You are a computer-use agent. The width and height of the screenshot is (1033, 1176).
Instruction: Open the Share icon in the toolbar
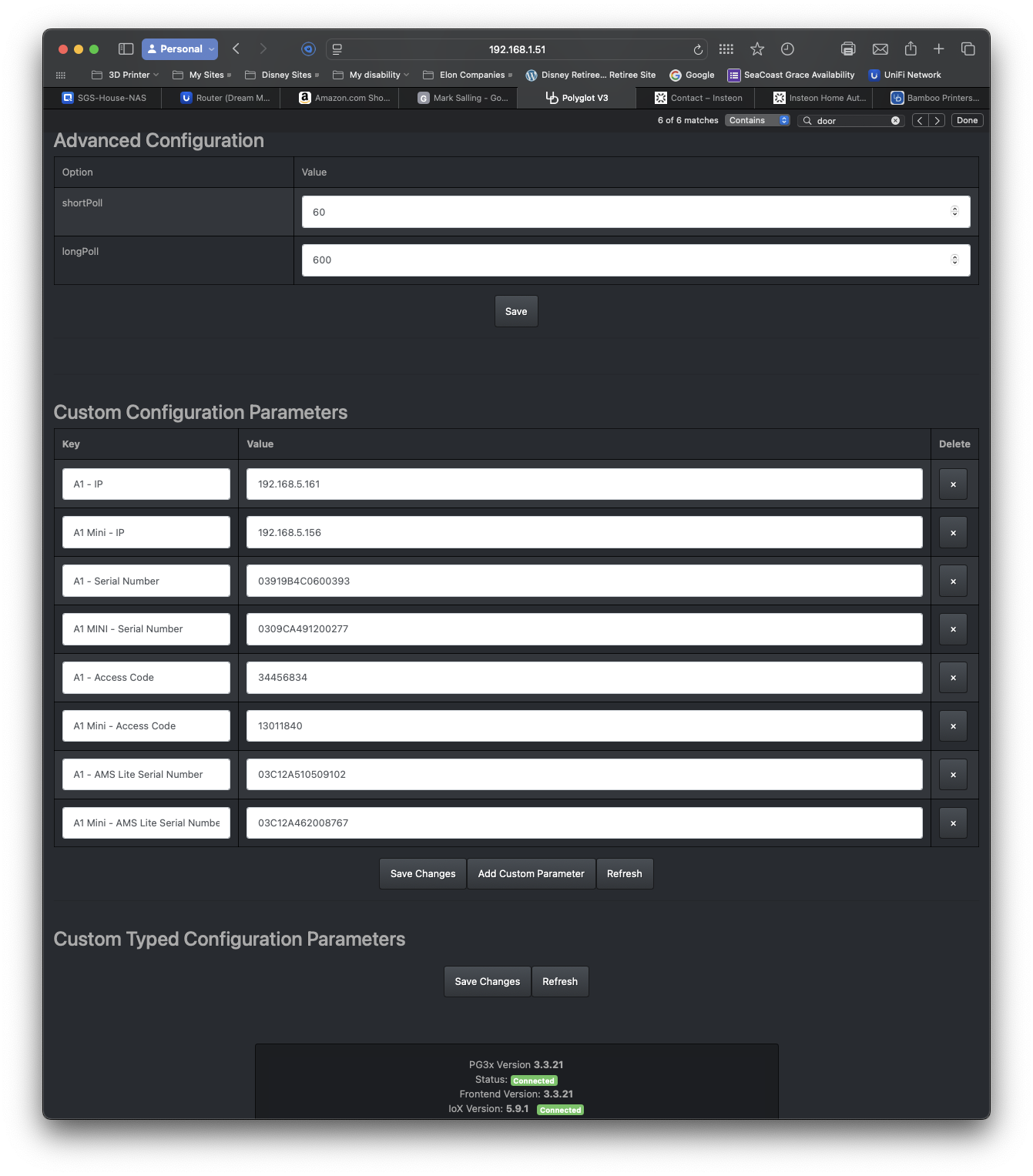click(911, 49)
